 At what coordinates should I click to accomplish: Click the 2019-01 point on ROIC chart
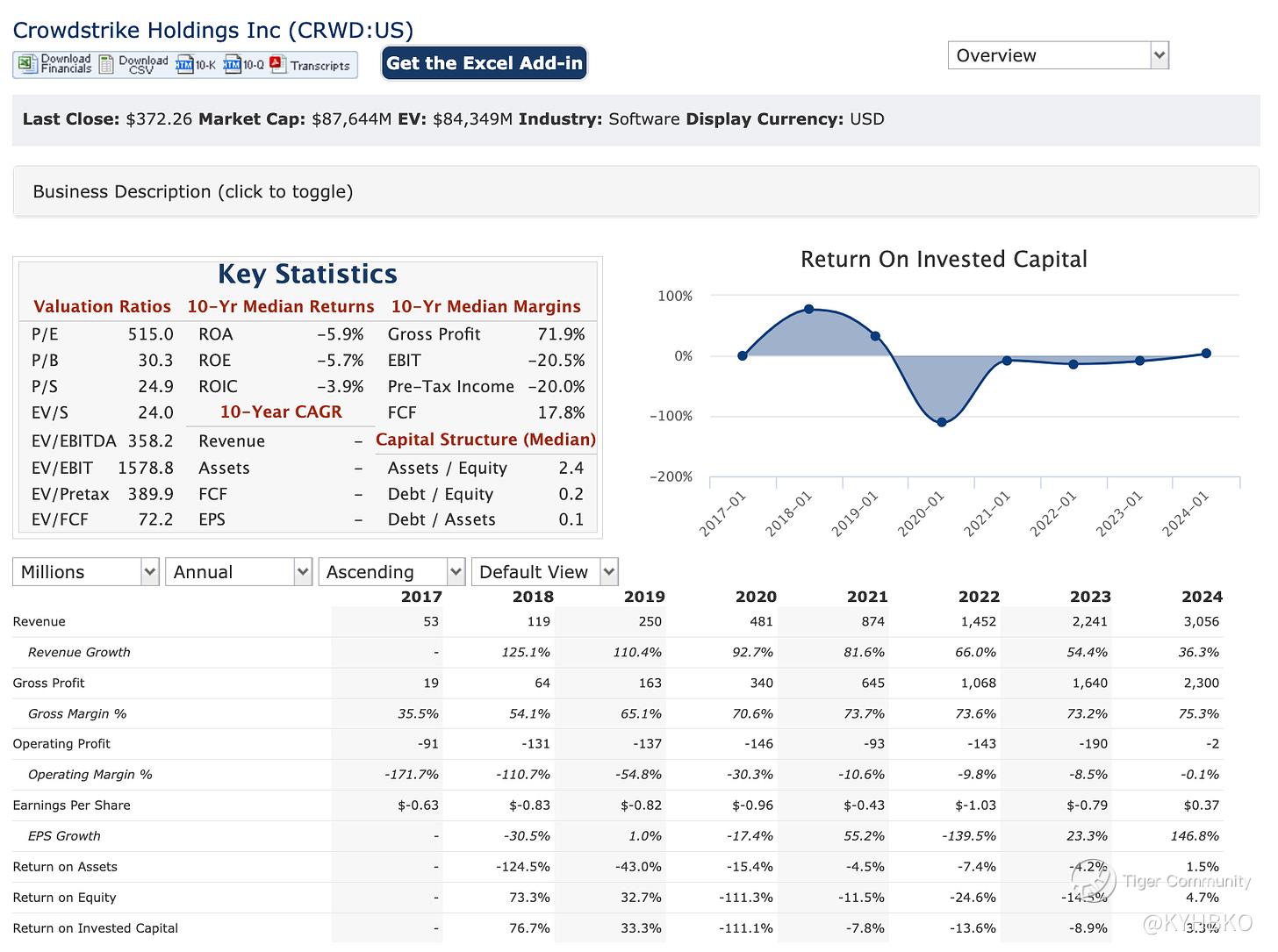[x=875, y=336]
